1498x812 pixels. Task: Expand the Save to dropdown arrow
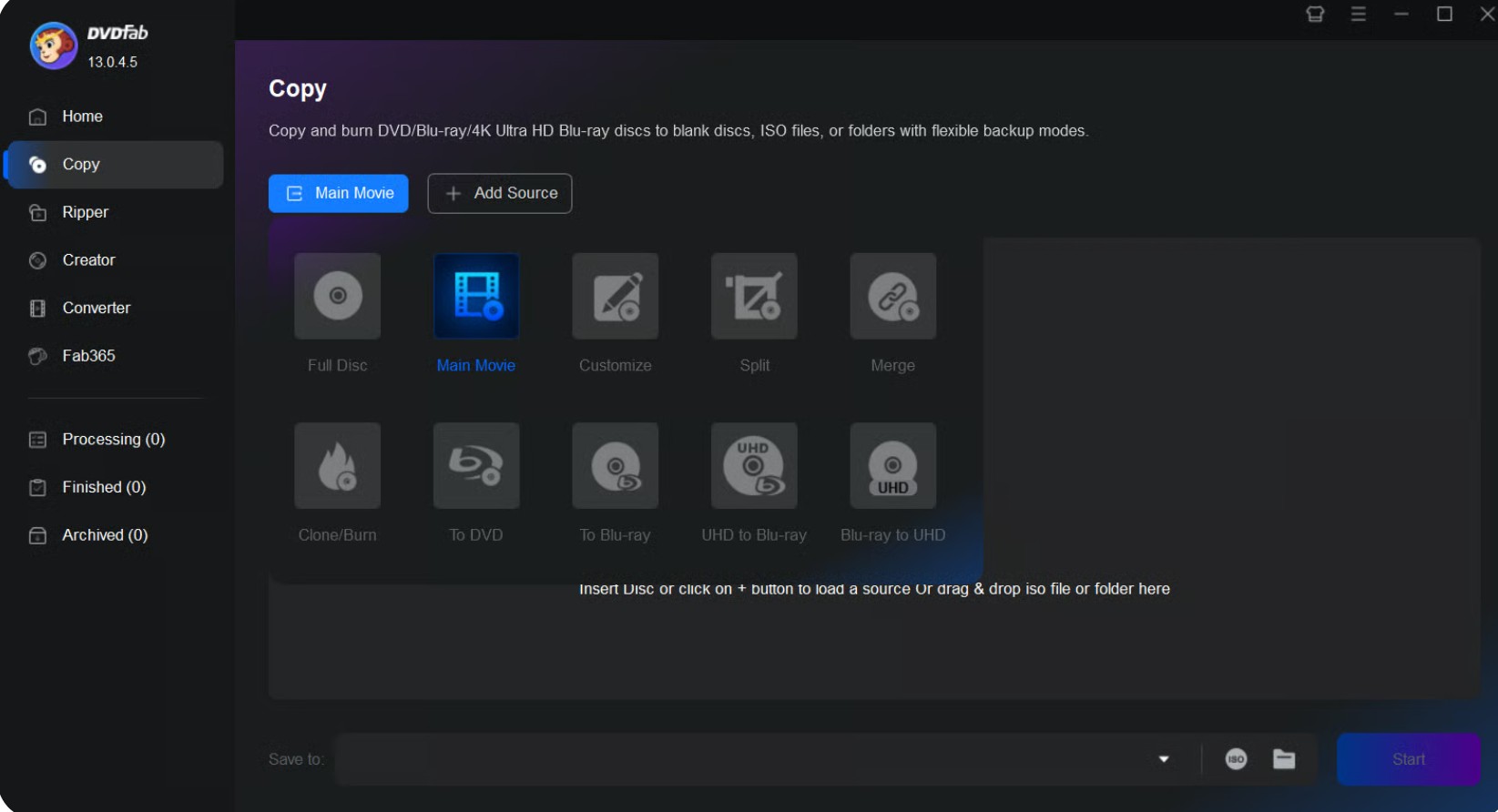(1164, 759)
